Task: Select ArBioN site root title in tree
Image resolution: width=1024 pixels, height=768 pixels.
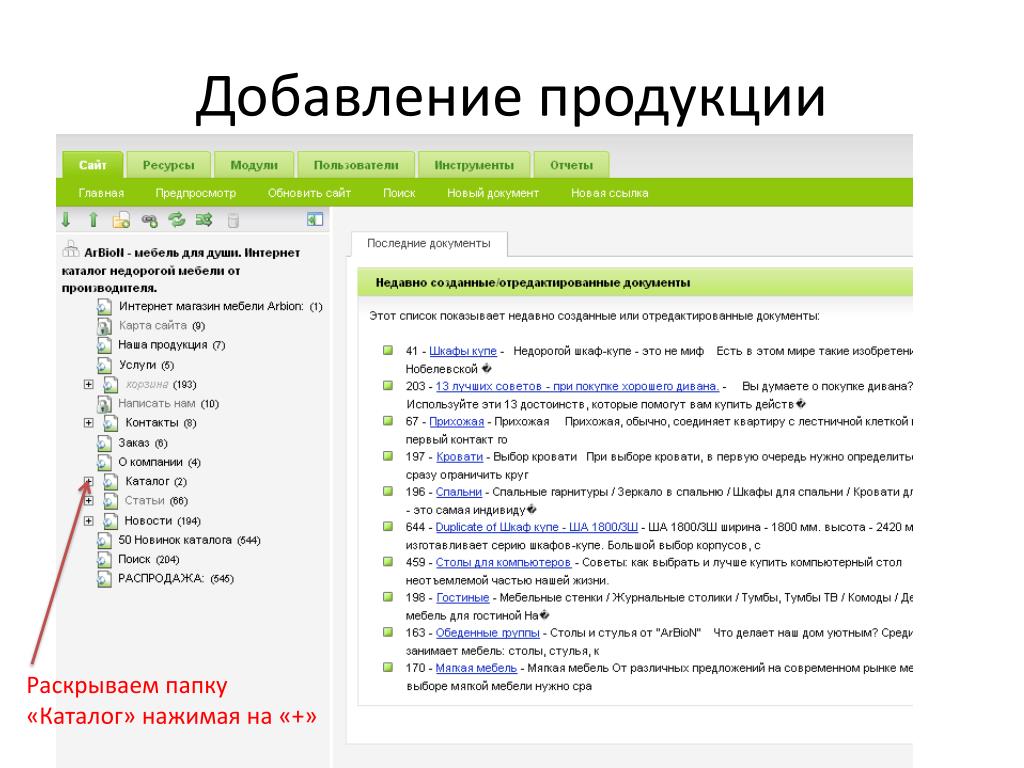Action: pos(181,270)
